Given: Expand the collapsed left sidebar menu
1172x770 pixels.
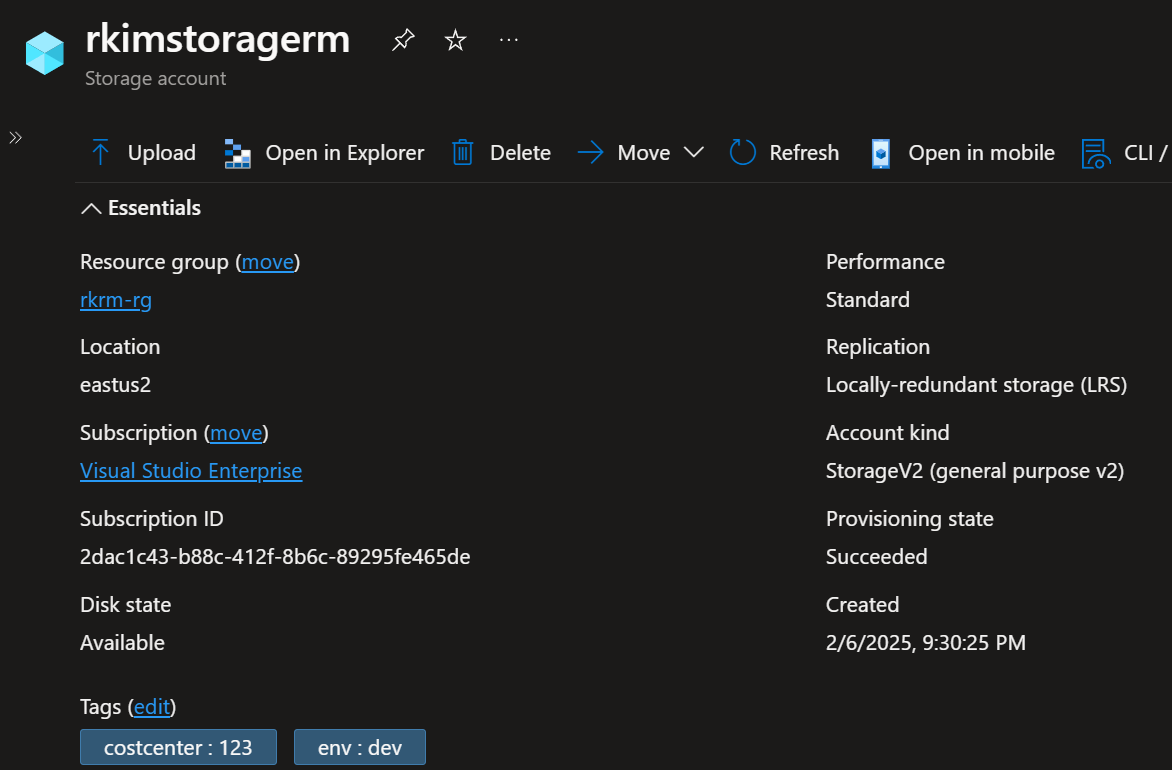Looking at the screenshot, I should pyautogui.click(x=16, y=138).
